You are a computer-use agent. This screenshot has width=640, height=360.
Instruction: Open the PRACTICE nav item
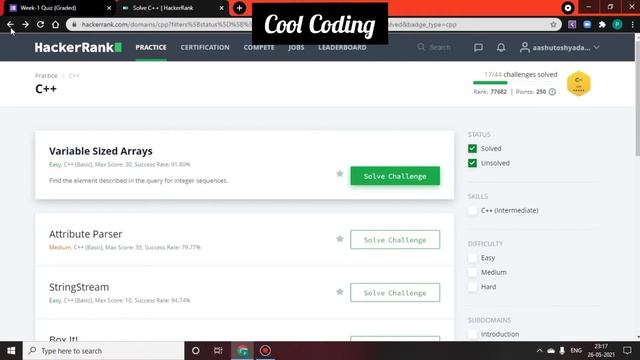pos(151,47)
